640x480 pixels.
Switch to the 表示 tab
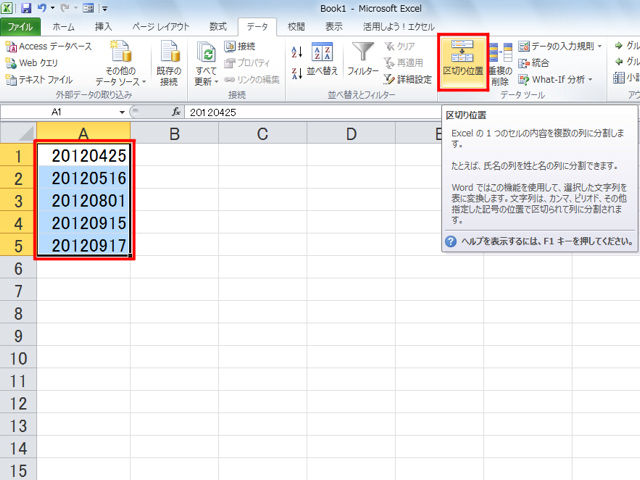pyautogui.click(x=333, y=27)
